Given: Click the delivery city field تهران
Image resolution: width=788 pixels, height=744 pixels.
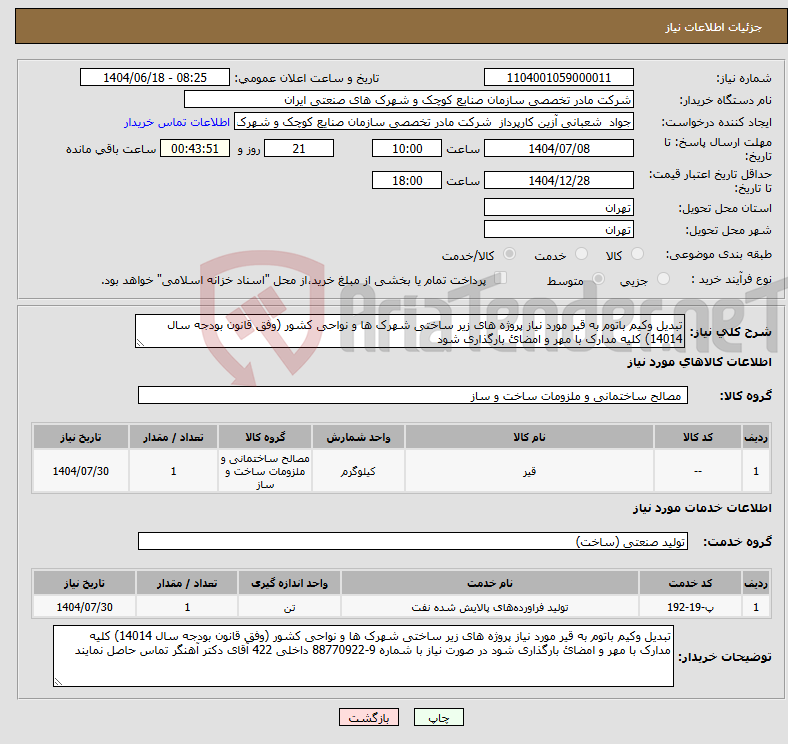Looking at the screenshot, I should pos(558,230).
